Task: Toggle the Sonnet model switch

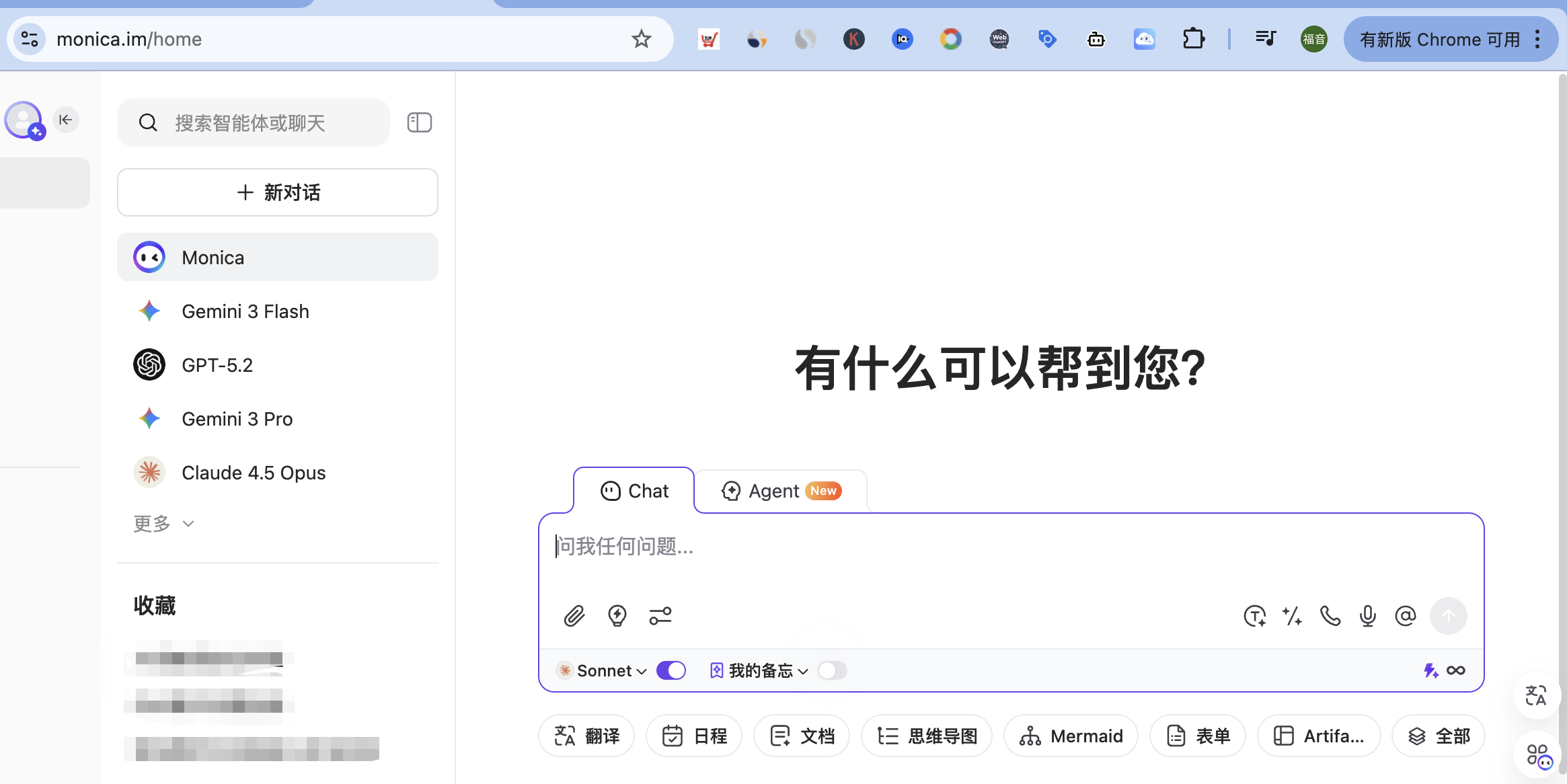Action: (x=671, y=670)
